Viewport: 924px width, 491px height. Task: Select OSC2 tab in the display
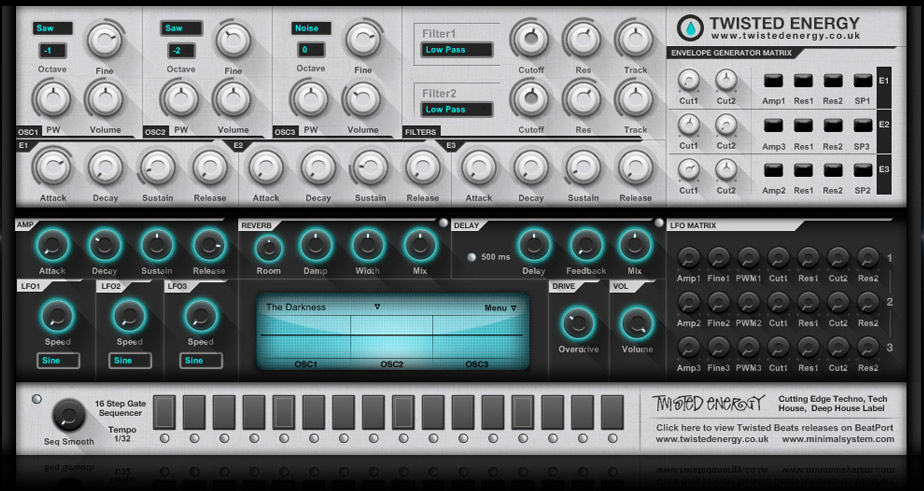(x=392, y=364)
